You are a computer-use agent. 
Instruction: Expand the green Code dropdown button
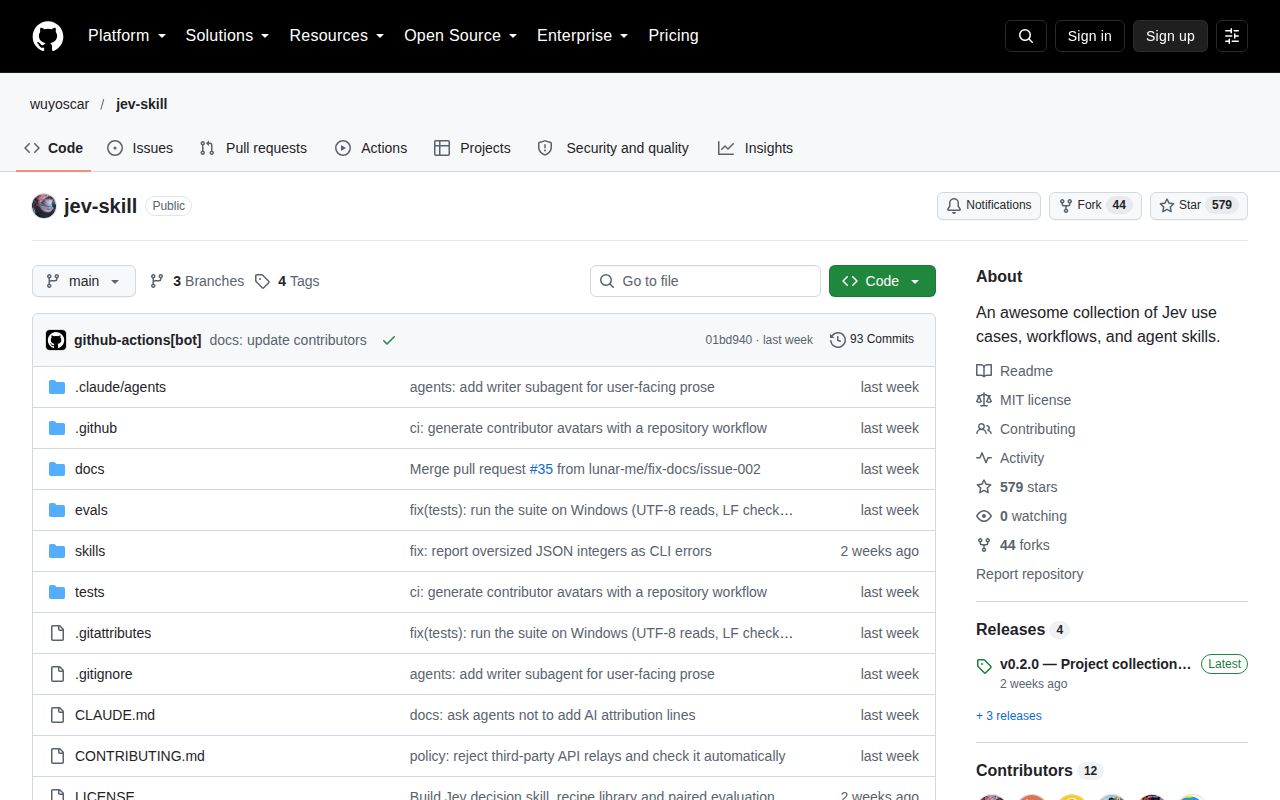[882, 281]
